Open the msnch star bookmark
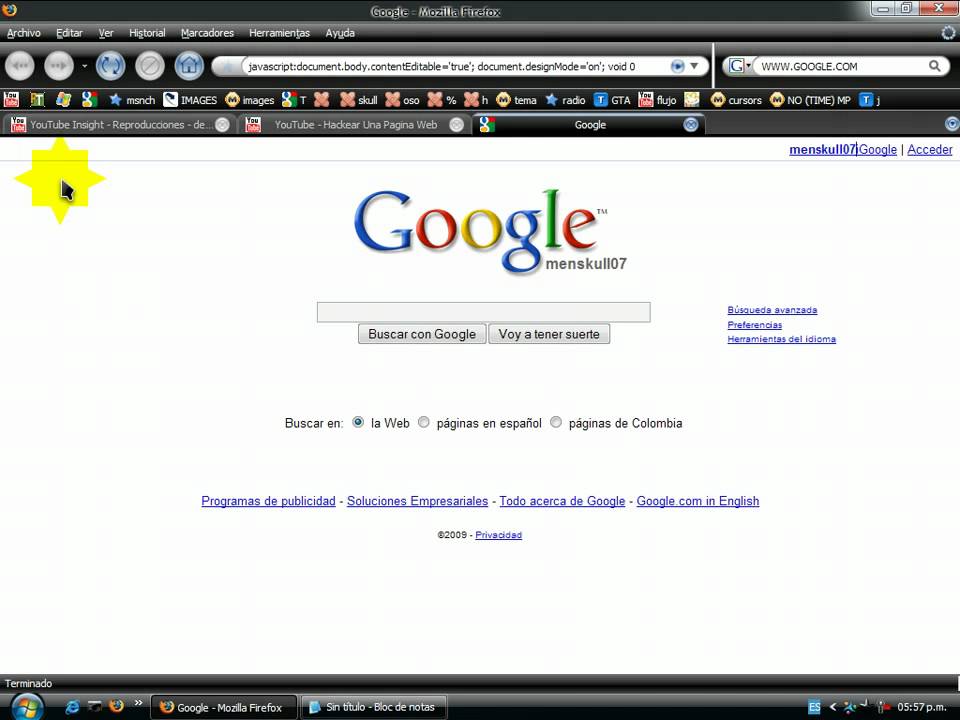This screenshot has width=960, height=720. tap(132, 100)
